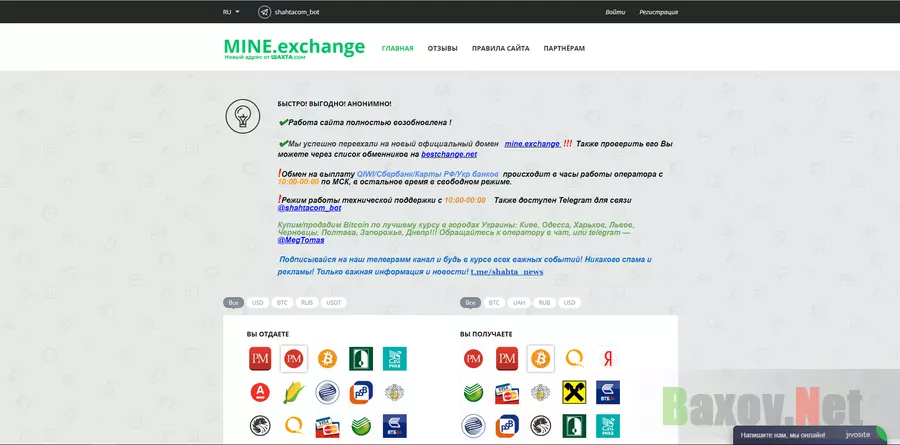
Task: Open the ПРАВИЛА САЙТА page
Action: (x=501, y=48)
